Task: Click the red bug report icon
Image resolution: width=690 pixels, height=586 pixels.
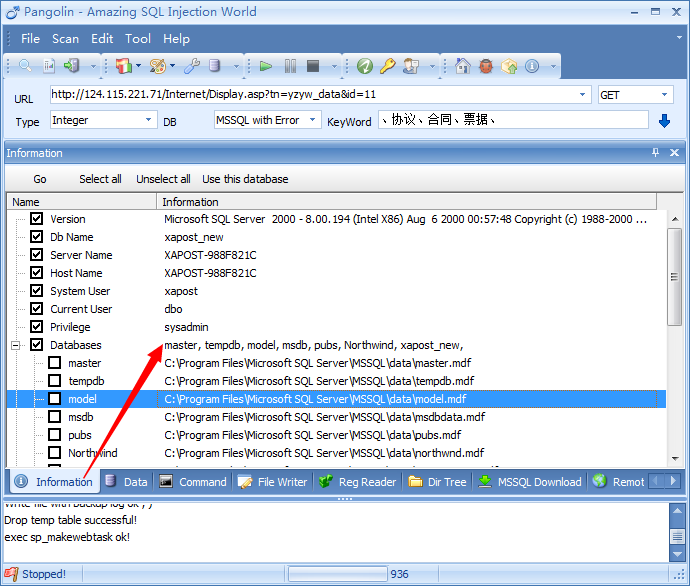Action: 486,66
